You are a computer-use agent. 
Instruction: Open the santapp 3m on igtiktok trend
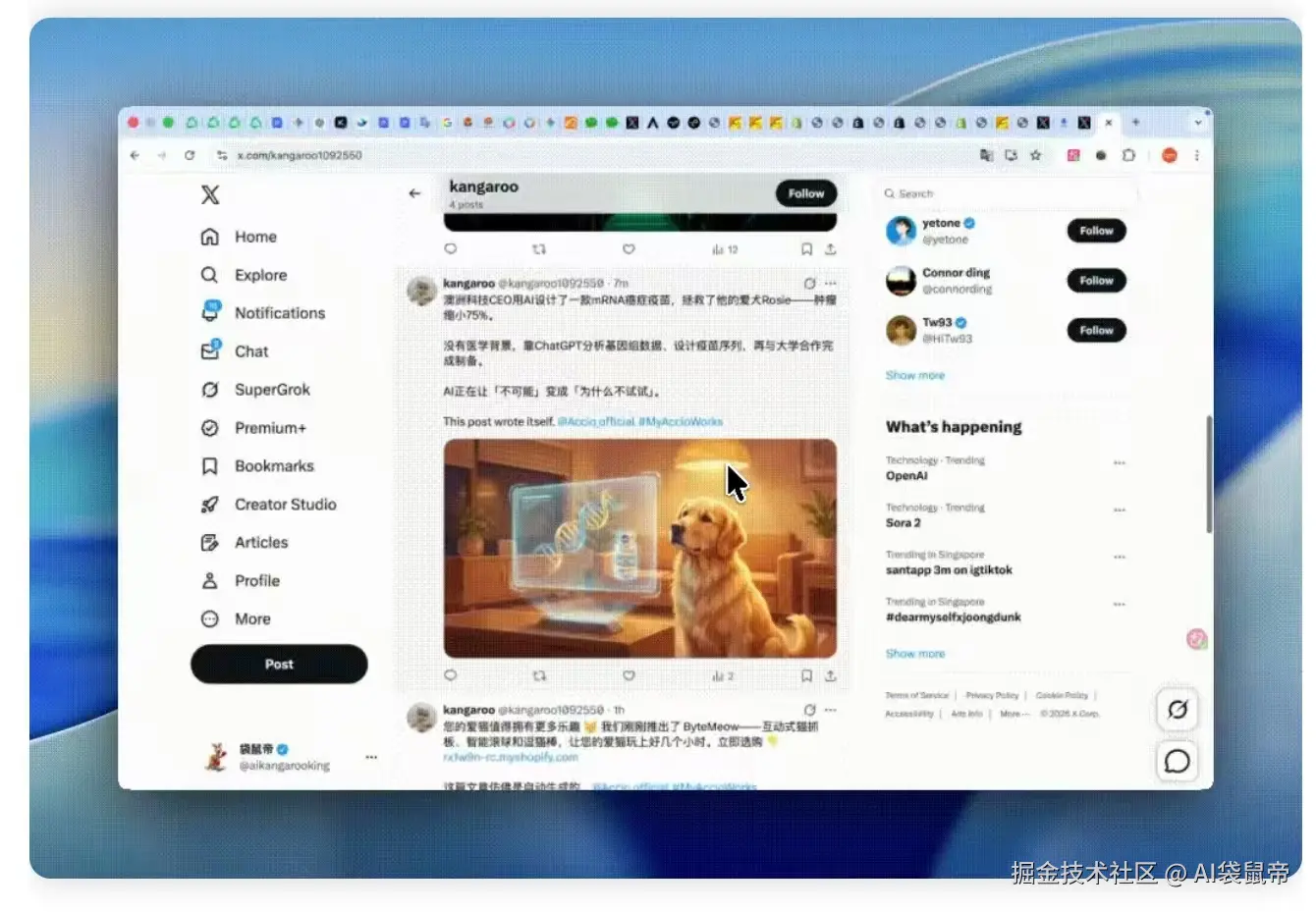(949, 570)
